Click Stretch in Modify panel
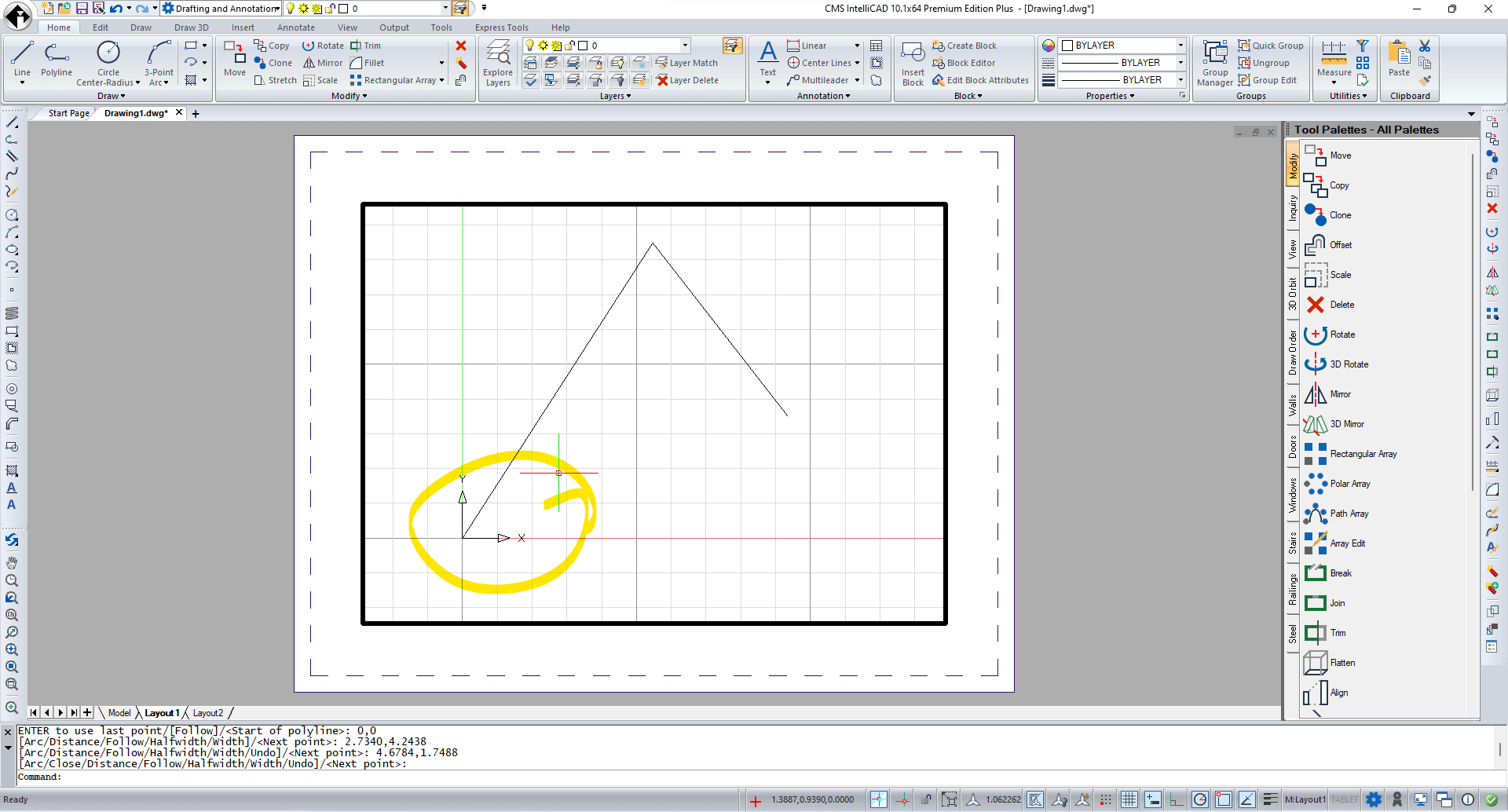Screen dimensions: 1508x812 coord(275,80)
